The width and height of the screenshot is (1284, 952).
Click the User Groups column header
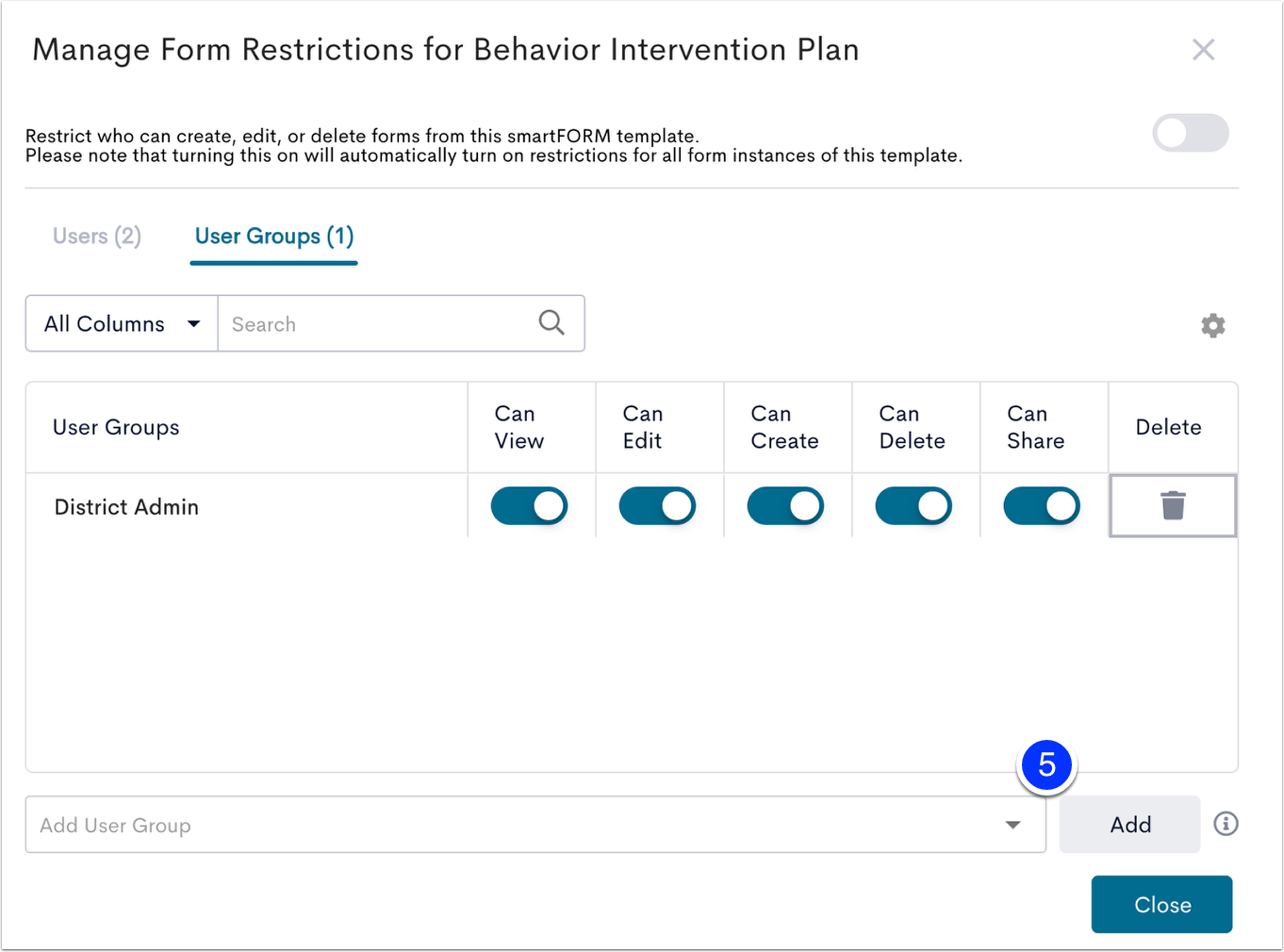247,427
